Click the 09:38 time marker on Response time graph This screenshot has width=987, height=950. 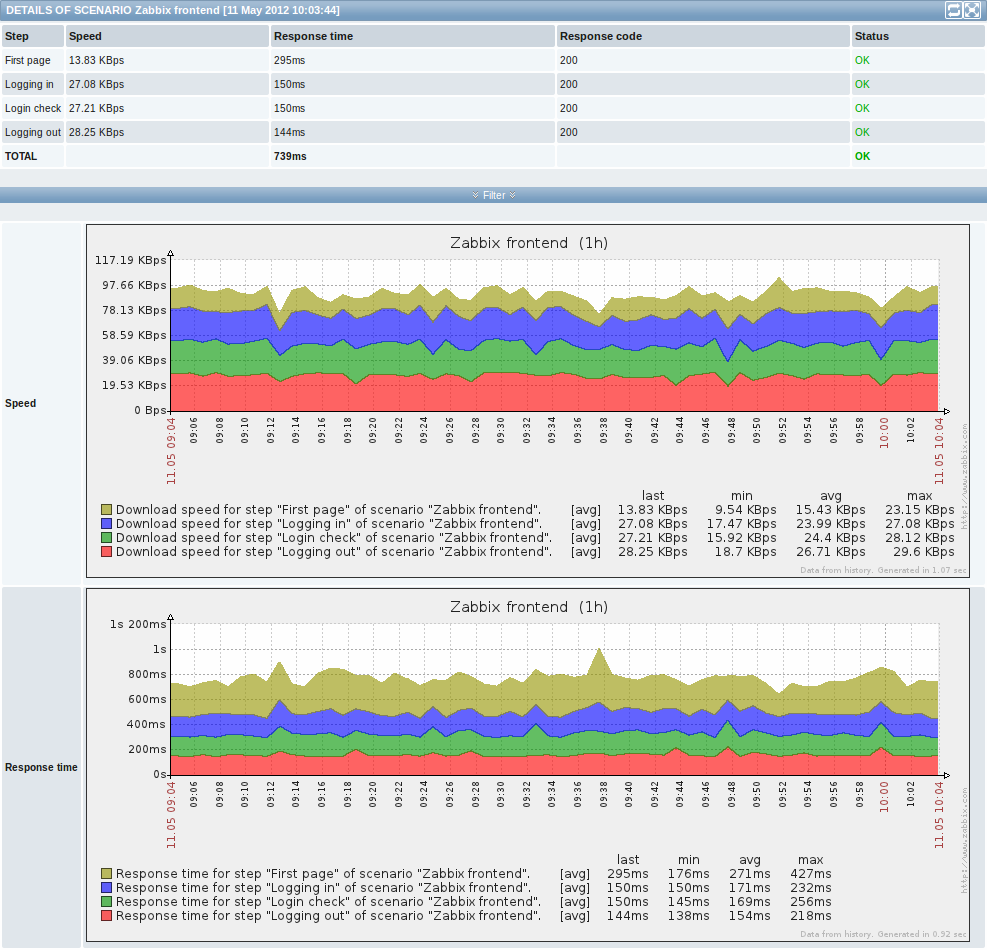point(604,794)
